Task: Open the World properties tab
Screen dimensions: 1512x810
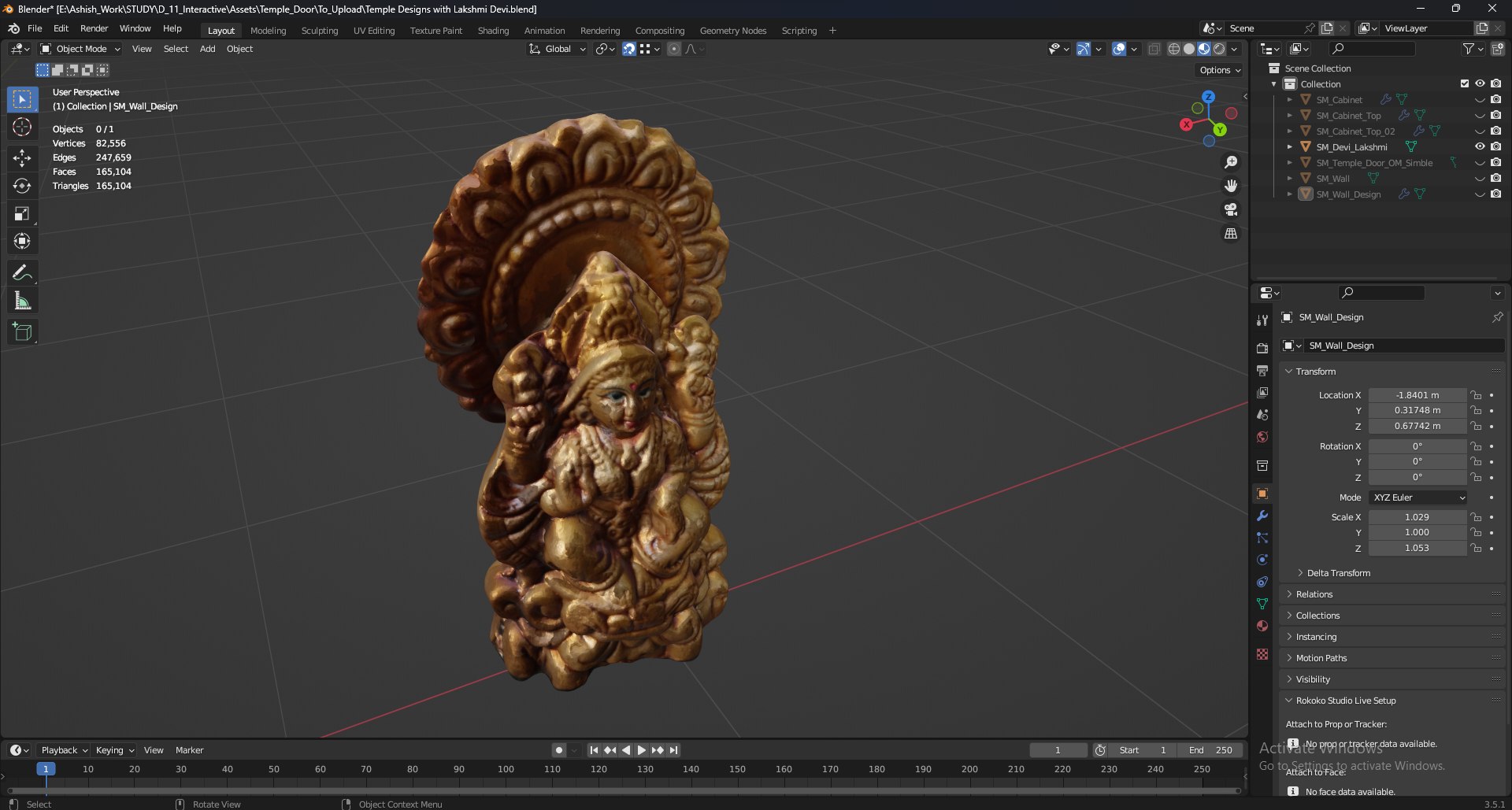Action: pos(1262,437)
